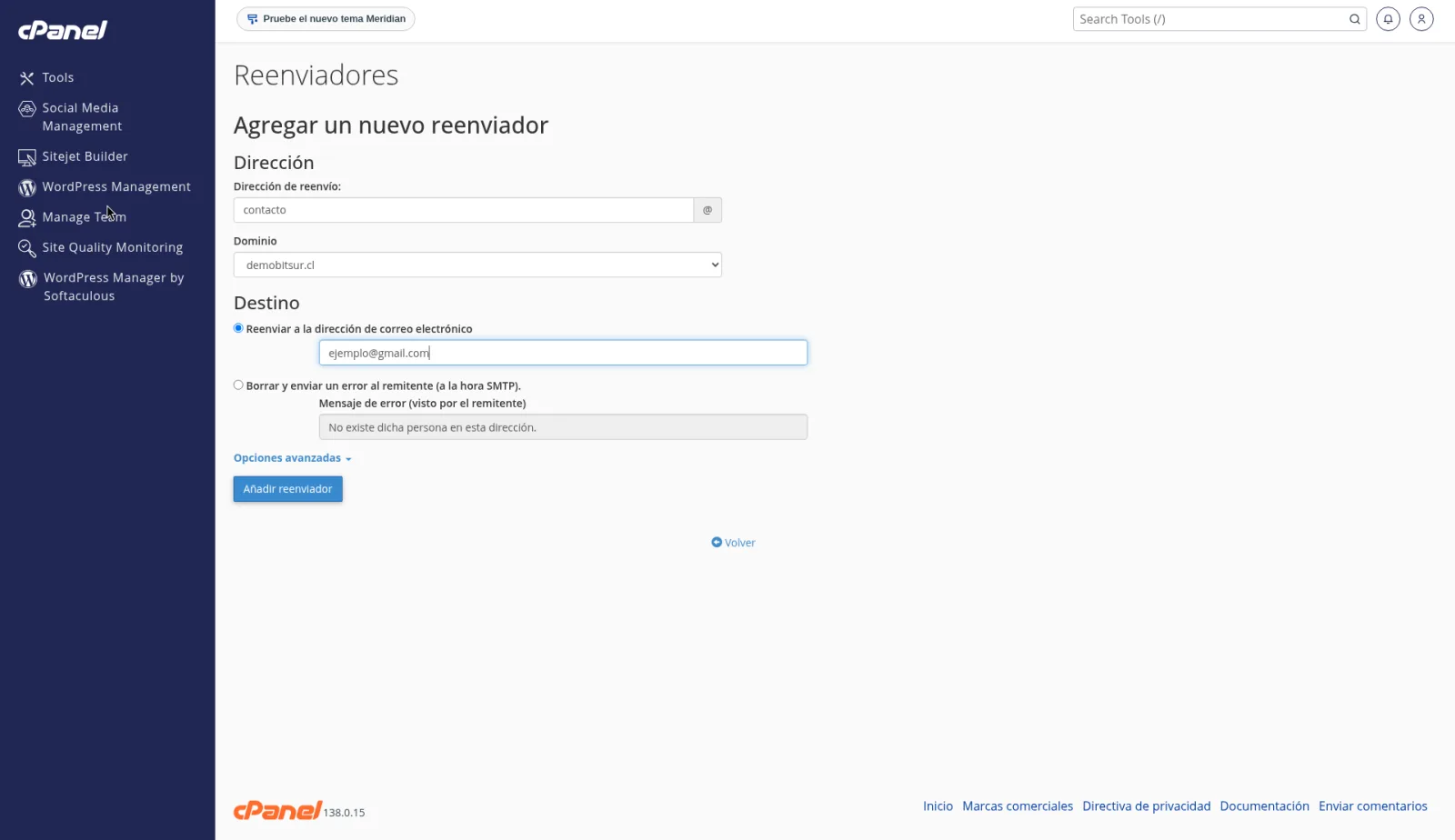Click the Volver arrow icon
1455x840 pixels.
pyautogui.click(x=717, y=543)
